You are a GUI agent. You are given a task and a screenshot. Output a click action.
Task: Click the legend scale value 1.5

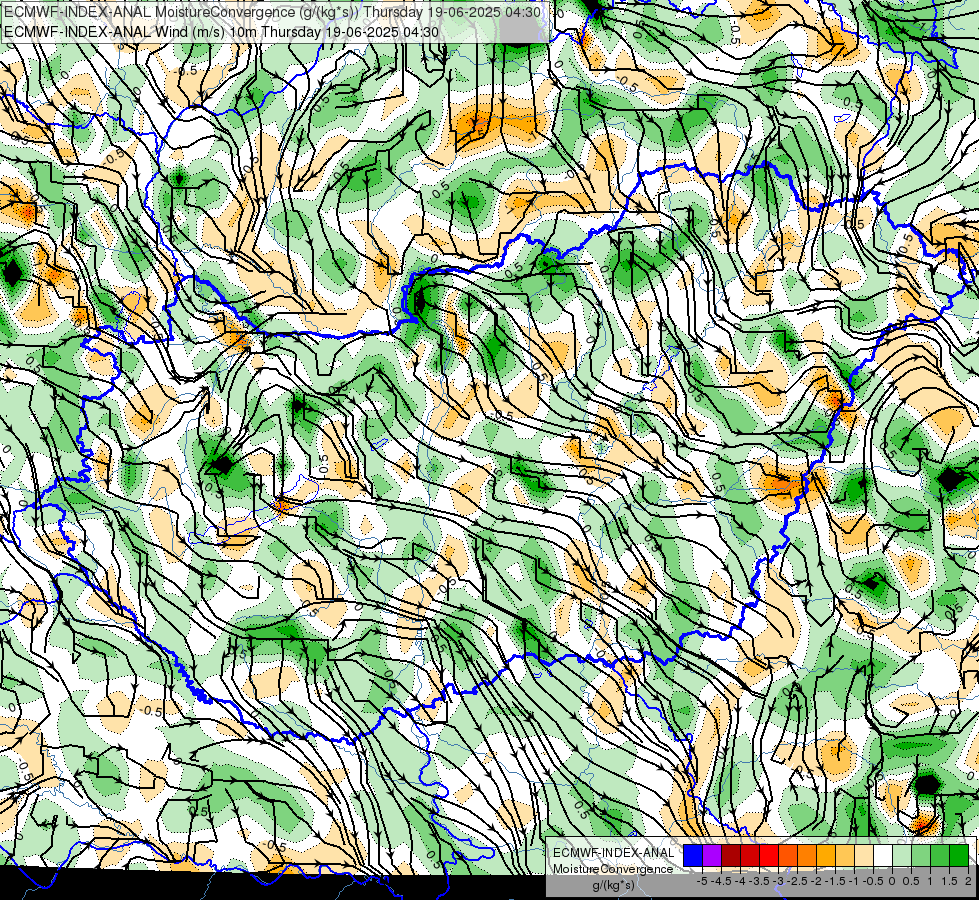[x=949, y=881]
